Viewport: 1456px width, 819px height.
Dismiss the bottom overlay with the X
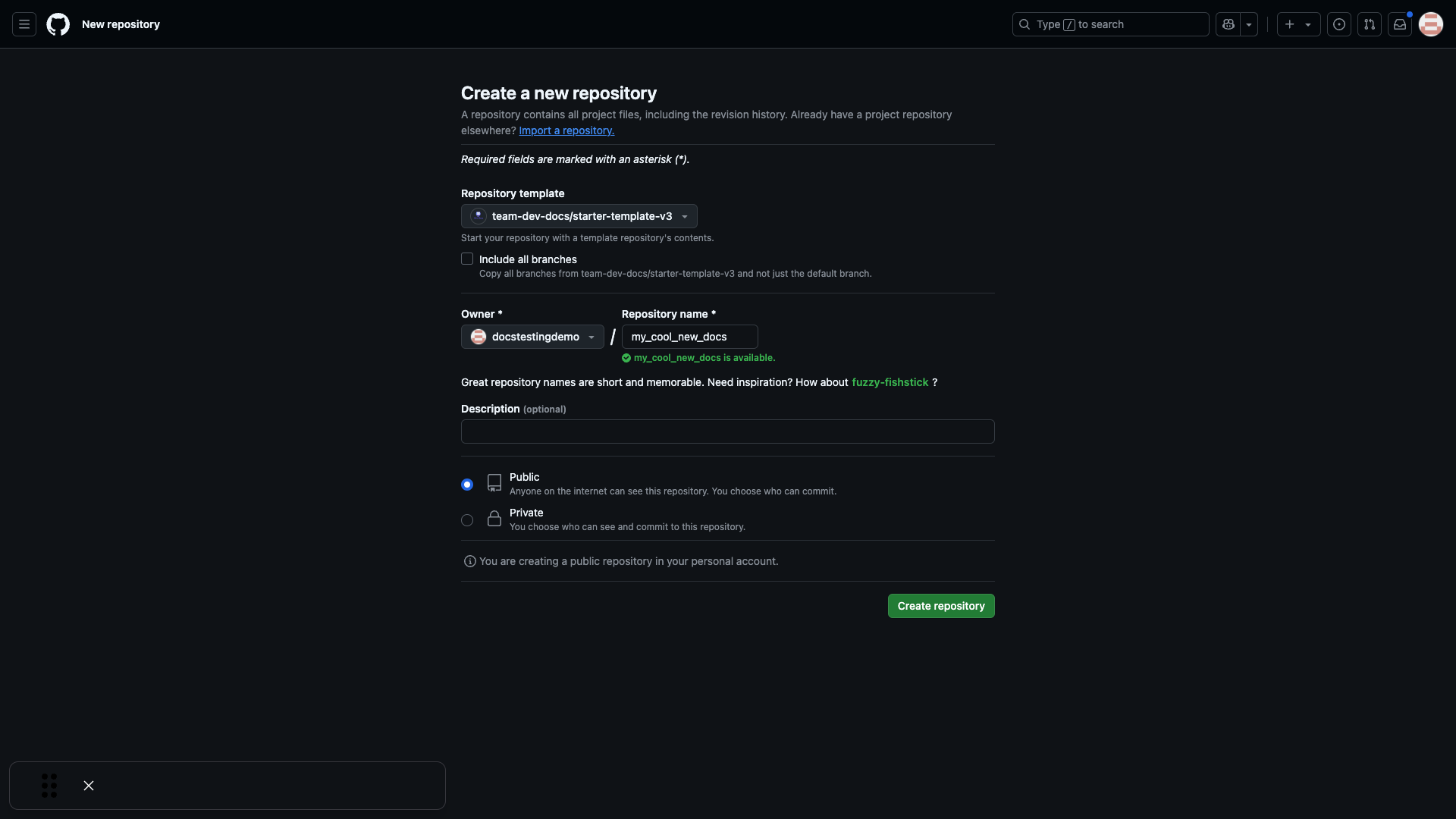88,785
